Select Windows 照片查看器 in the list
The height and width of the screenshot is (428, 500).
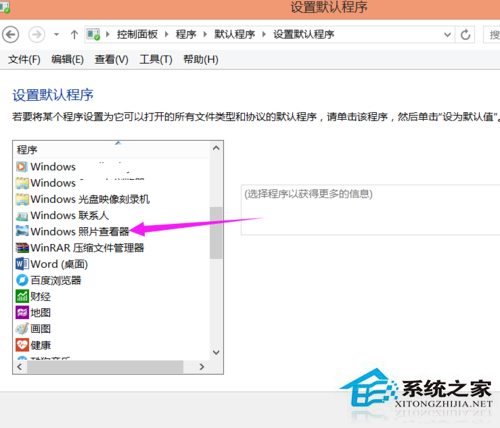pyautogui.click(x=80, y=231)
